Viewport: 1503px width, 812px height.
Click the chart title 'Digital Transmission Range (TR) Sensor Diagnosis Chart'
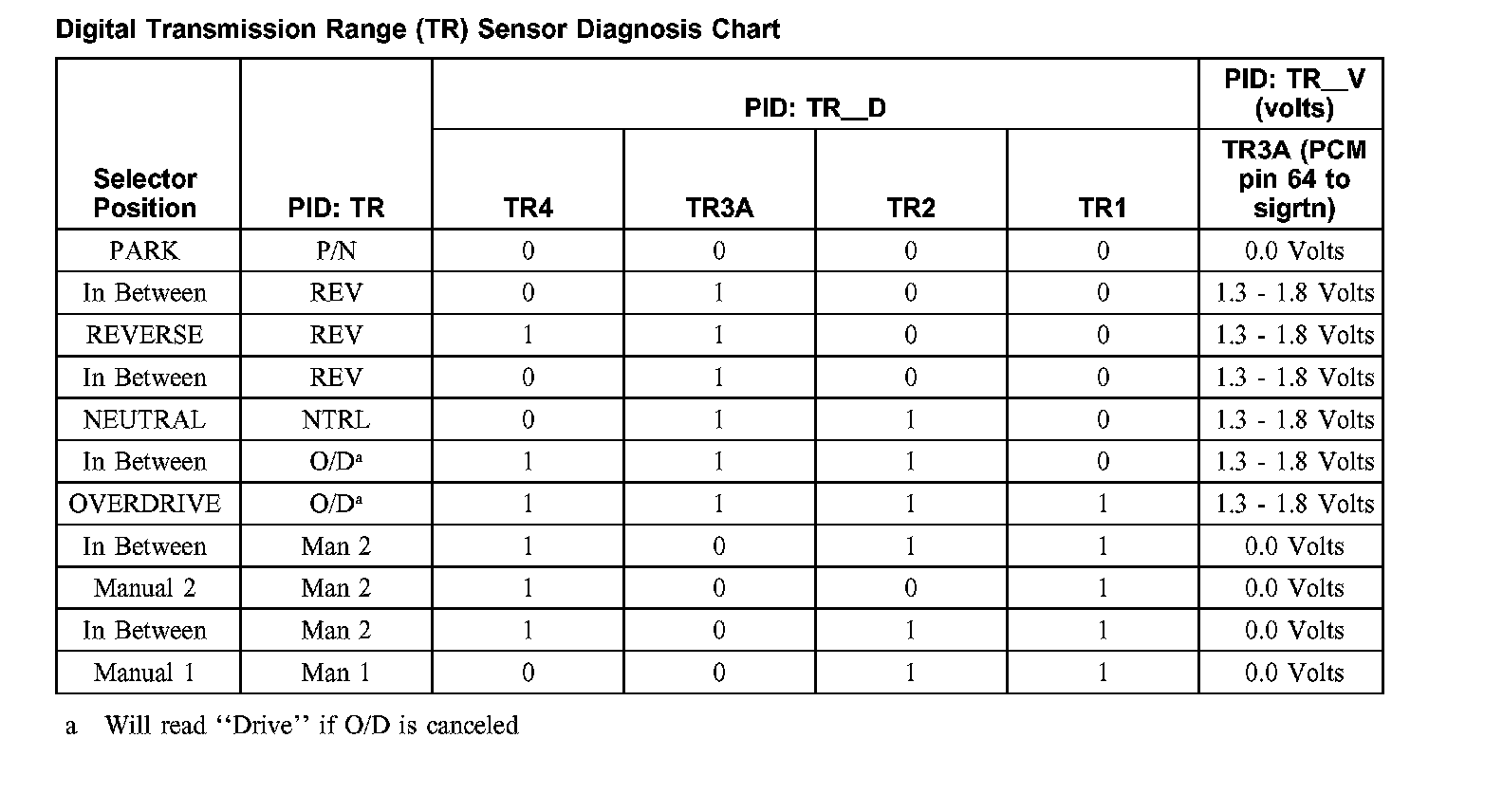[x=417, y=29]
